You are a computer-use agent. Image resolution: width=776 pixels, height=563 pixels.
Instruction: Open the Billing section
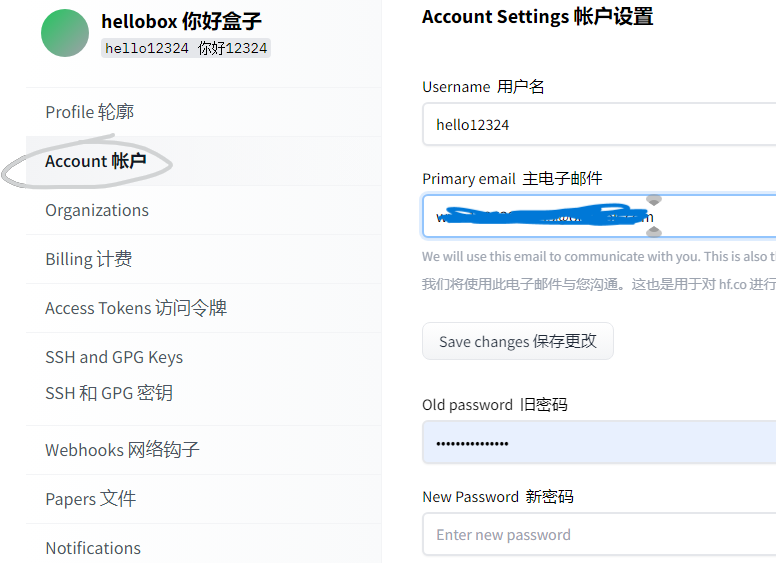click(88, 259)
